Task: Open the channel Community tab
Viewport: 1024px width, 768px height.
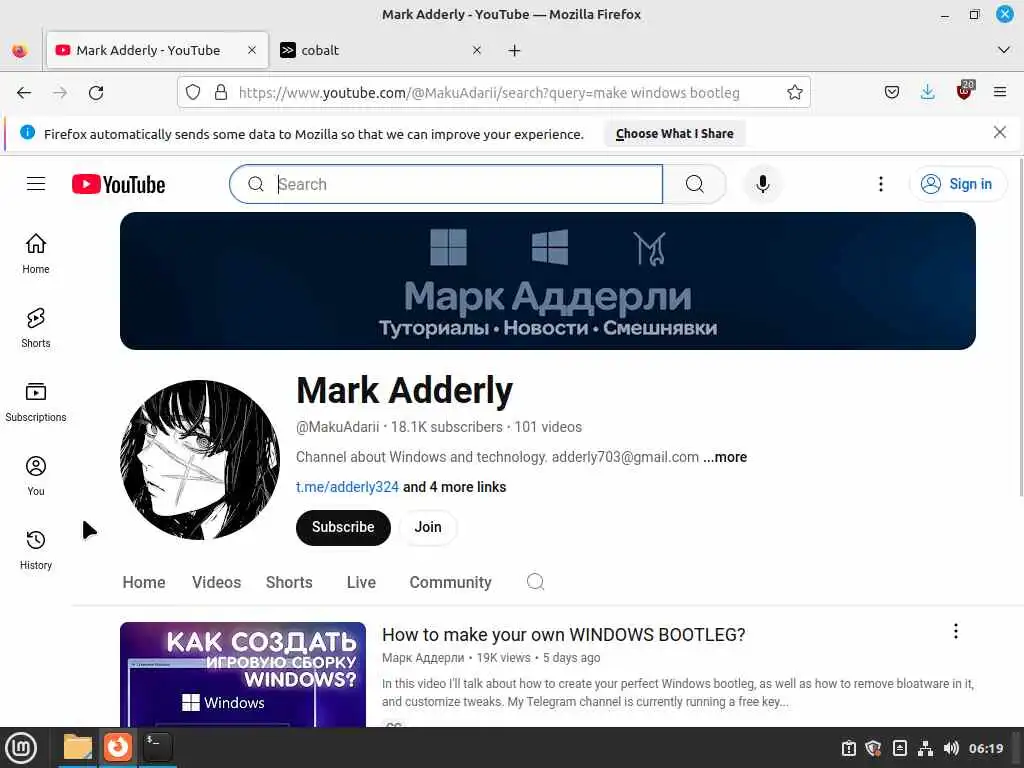Action: (451, 582)
